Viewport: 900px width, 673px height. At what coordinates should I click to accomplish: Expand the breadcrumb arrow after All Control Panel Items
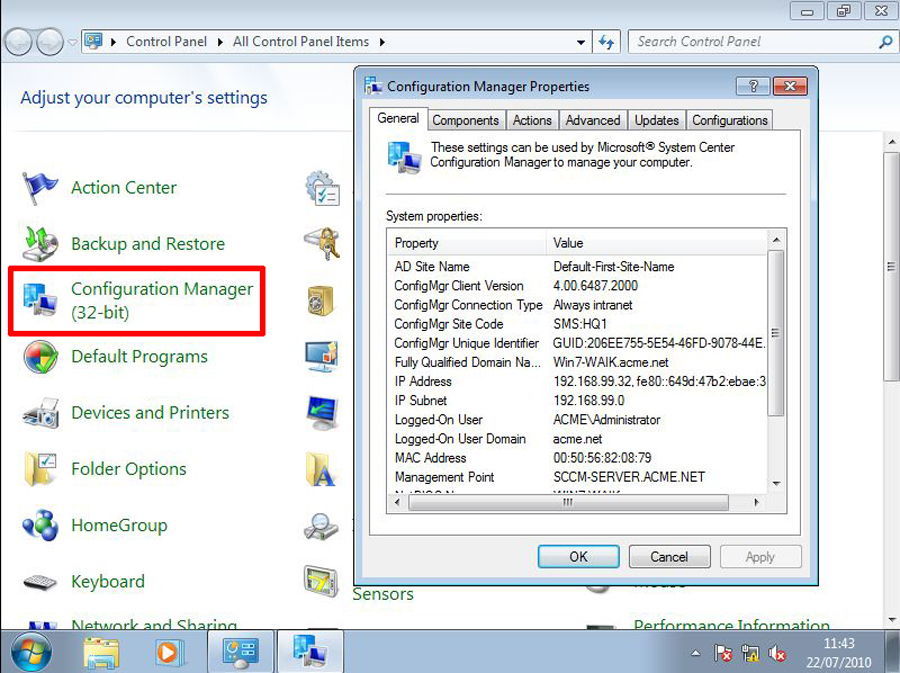click(x=382, y=42)
